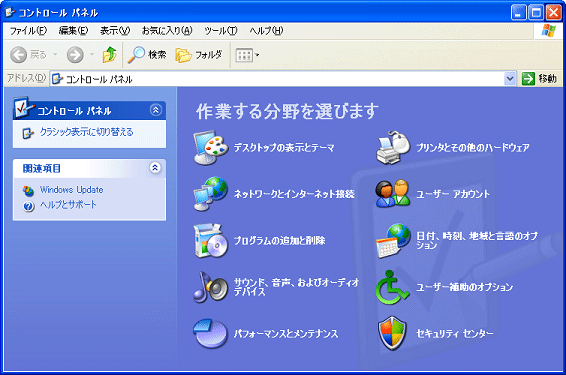Viewport: 566px width, 375px height.
Task: Collapse the 関連項目 sidebar section
Action: point(155,167)
